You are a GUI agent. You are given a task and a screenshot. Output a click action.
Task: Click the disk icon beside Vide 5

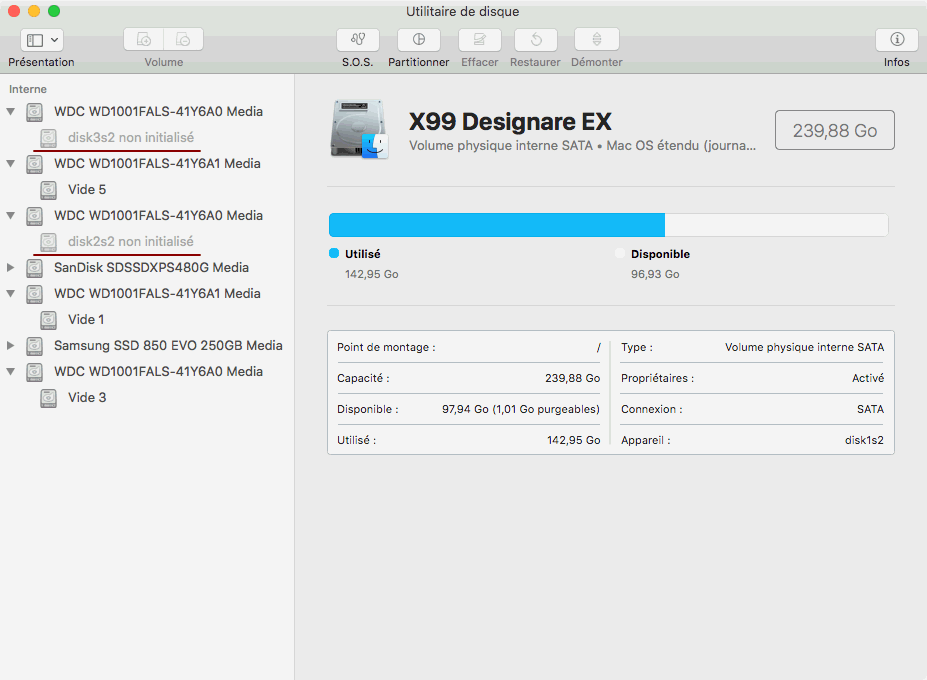(48, 190)
